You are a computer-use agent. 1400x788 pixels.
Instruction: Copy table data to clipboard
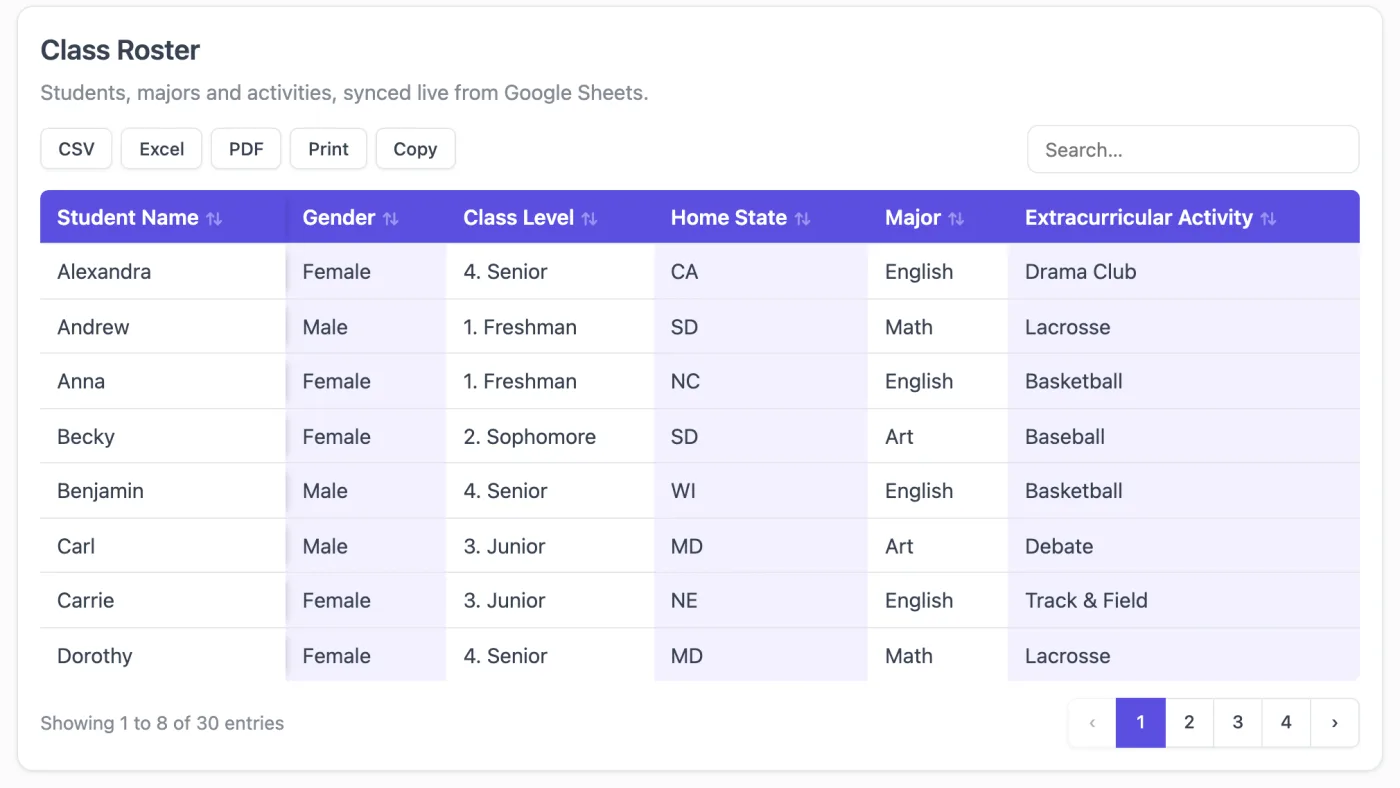tap(415, 149)
